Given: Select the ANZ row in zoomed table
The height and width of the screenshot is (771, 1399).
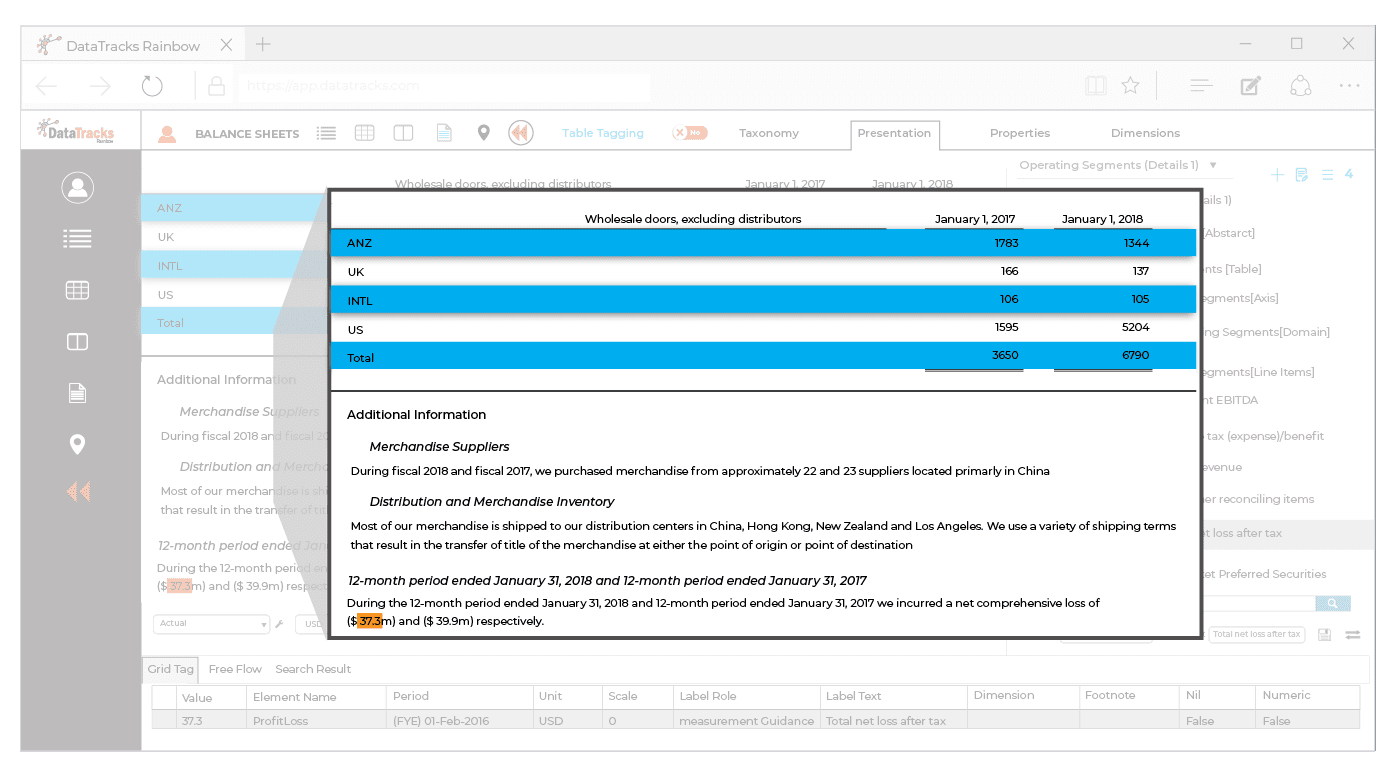Looking at the screenshot, I should 763,243.
